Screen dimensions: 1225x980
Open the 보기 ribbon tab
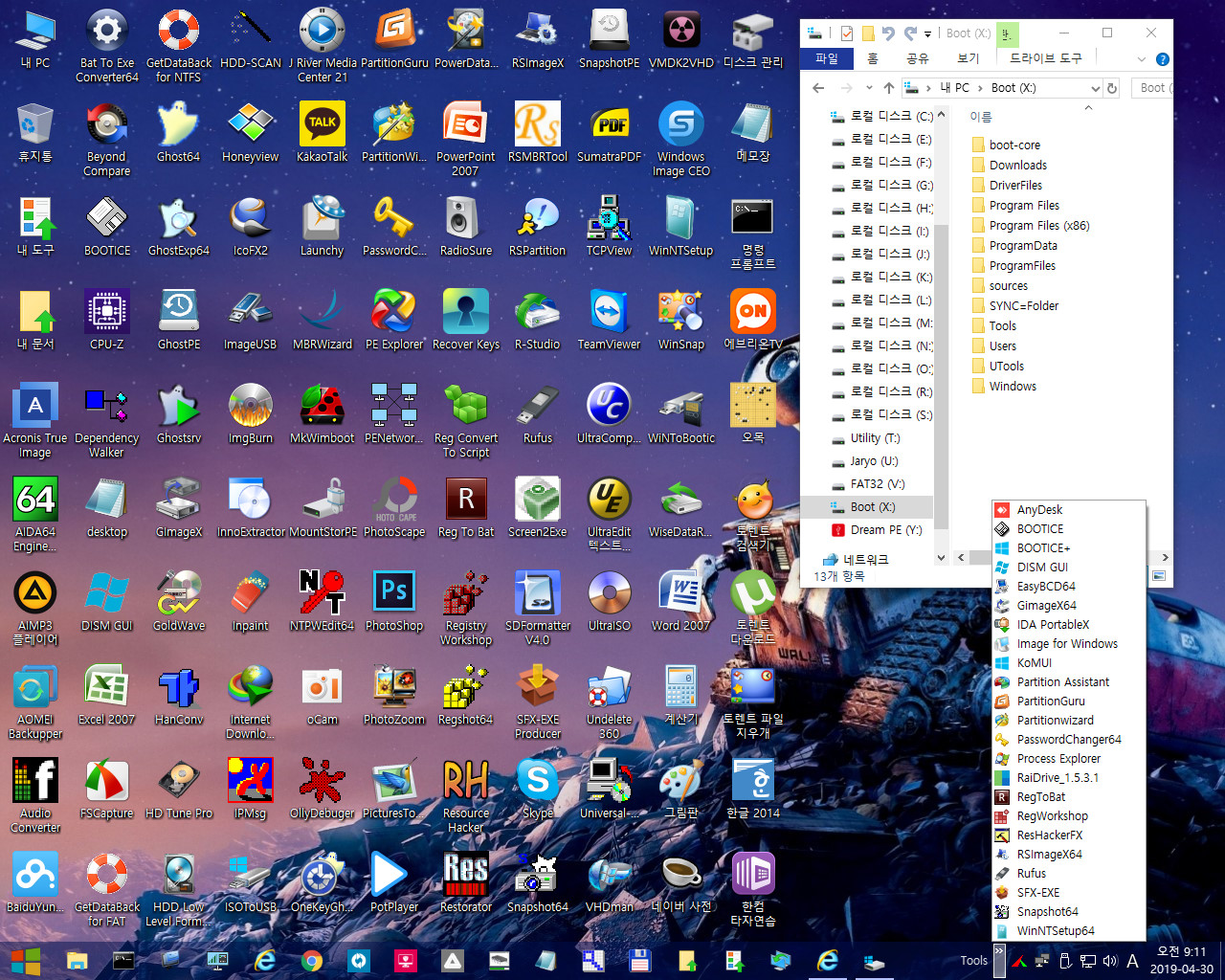[969, 58]
